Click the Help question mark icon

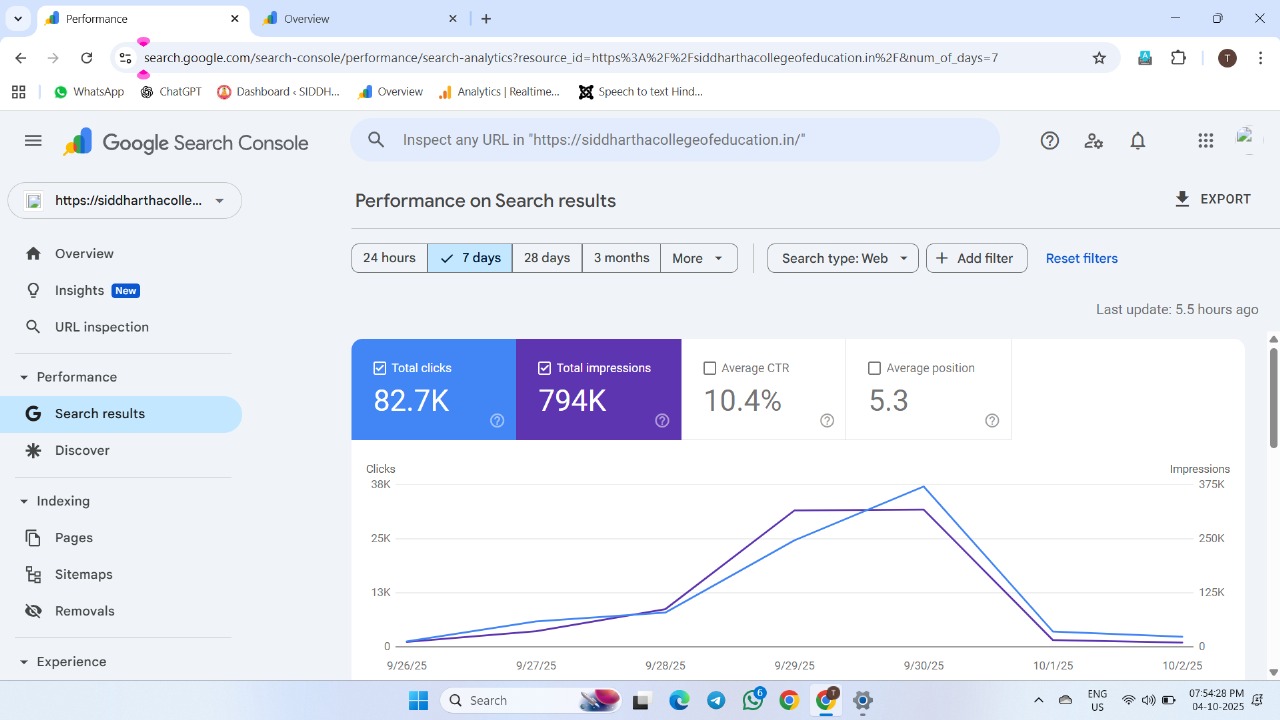click(1049, 141)
